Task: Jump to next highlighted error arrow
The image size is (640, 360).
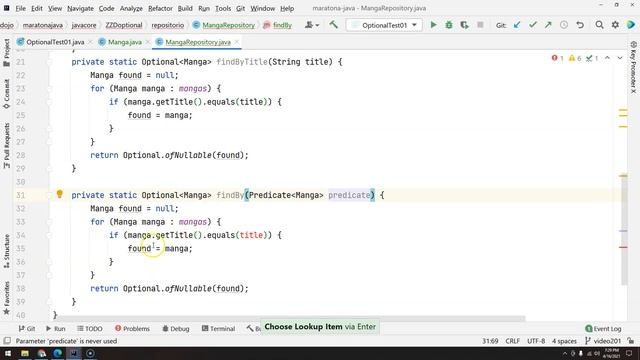Action: [620, 58]
